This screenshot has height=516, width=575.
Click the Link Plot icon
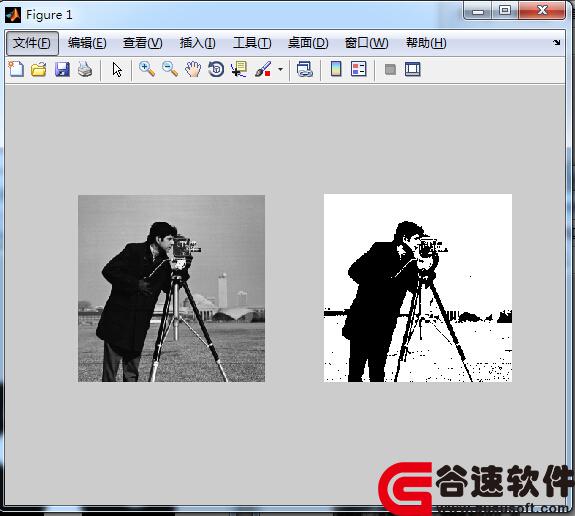tap(305, 69)
